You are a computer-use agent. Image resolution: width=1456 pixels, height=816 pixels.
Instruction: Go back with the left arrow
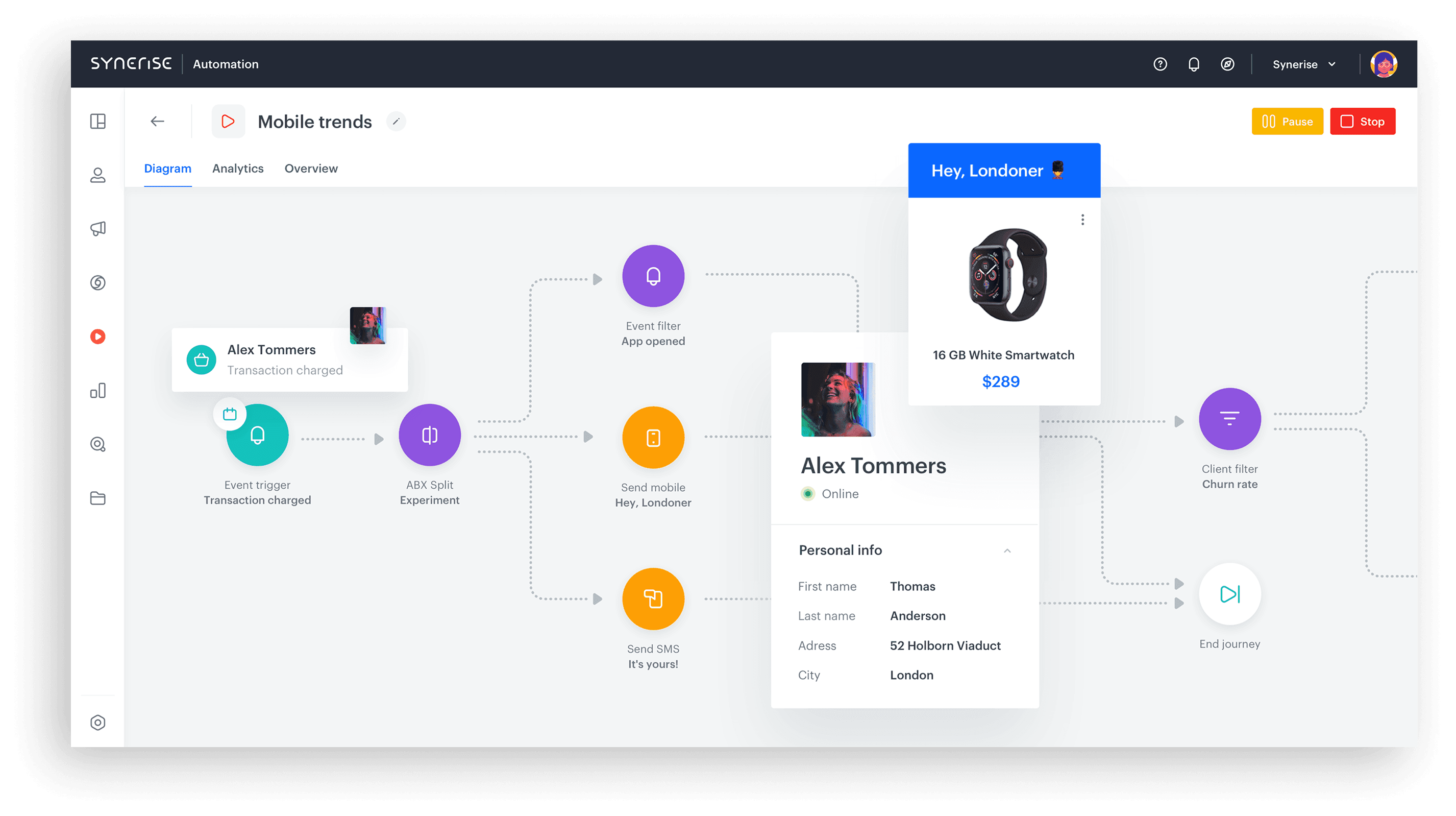click(158, 121)
